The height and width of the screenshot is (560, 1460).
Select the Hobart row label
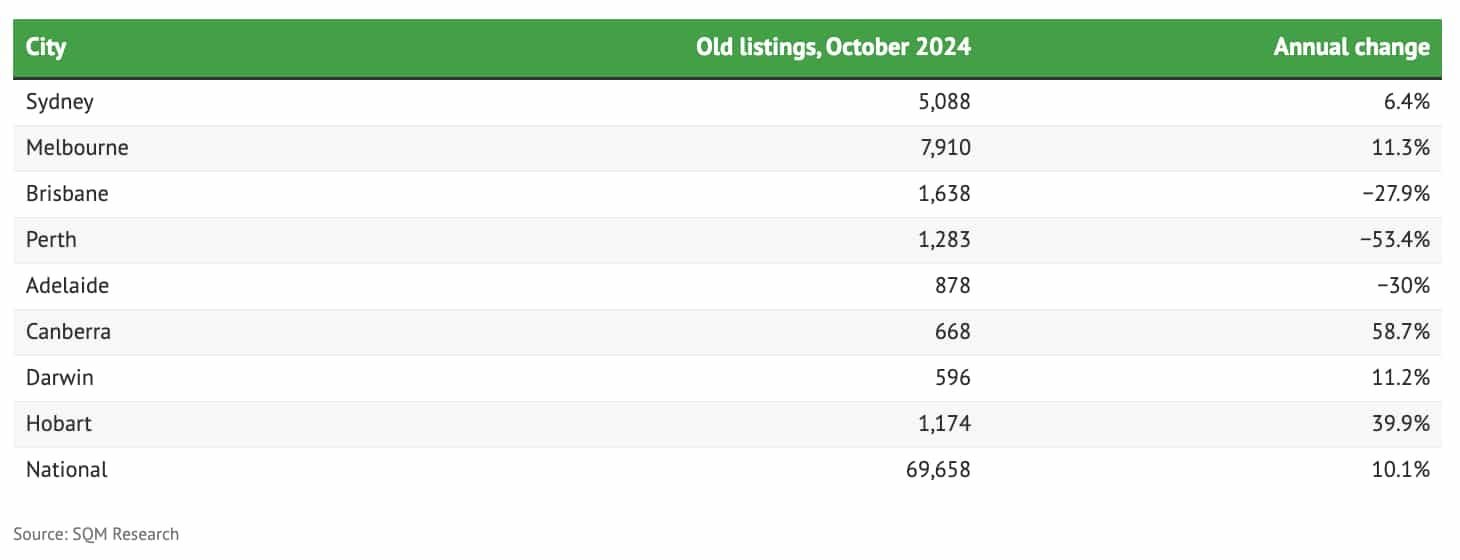pyautogui.click(x=59, y=424)
